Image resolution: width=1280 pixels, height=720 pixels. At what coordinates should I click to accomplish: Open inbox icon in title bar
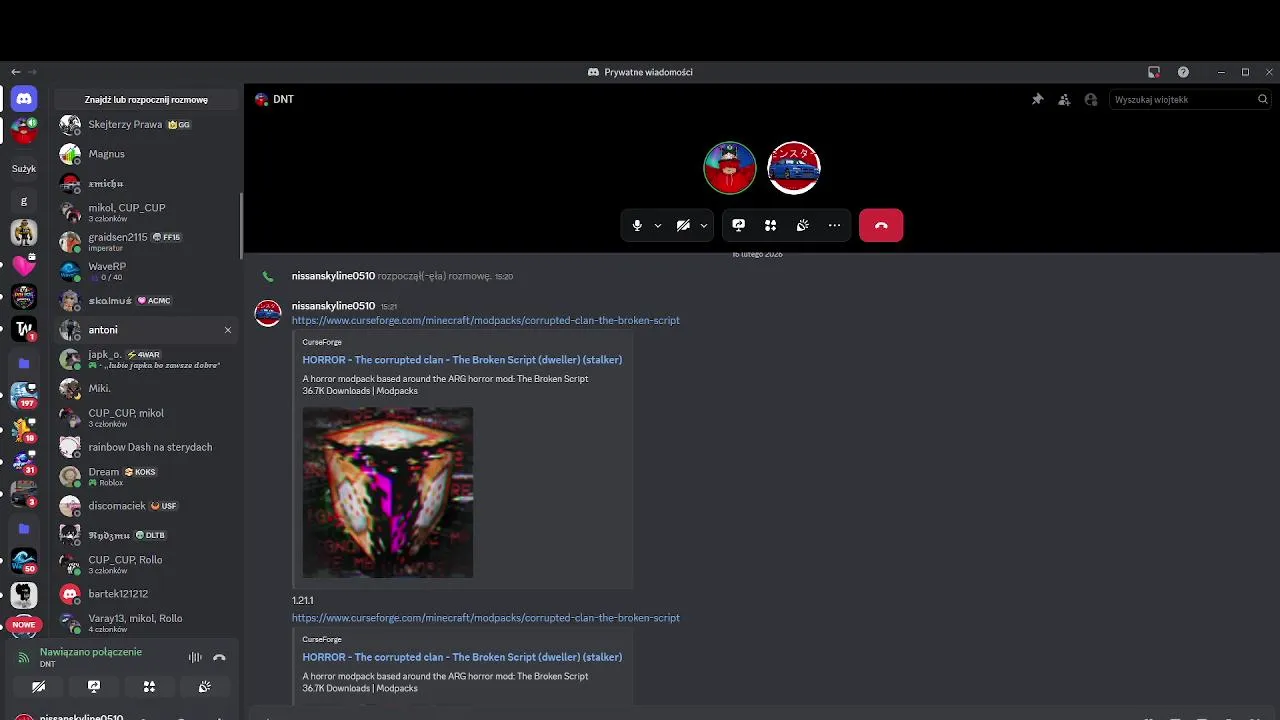(1154, 72)
